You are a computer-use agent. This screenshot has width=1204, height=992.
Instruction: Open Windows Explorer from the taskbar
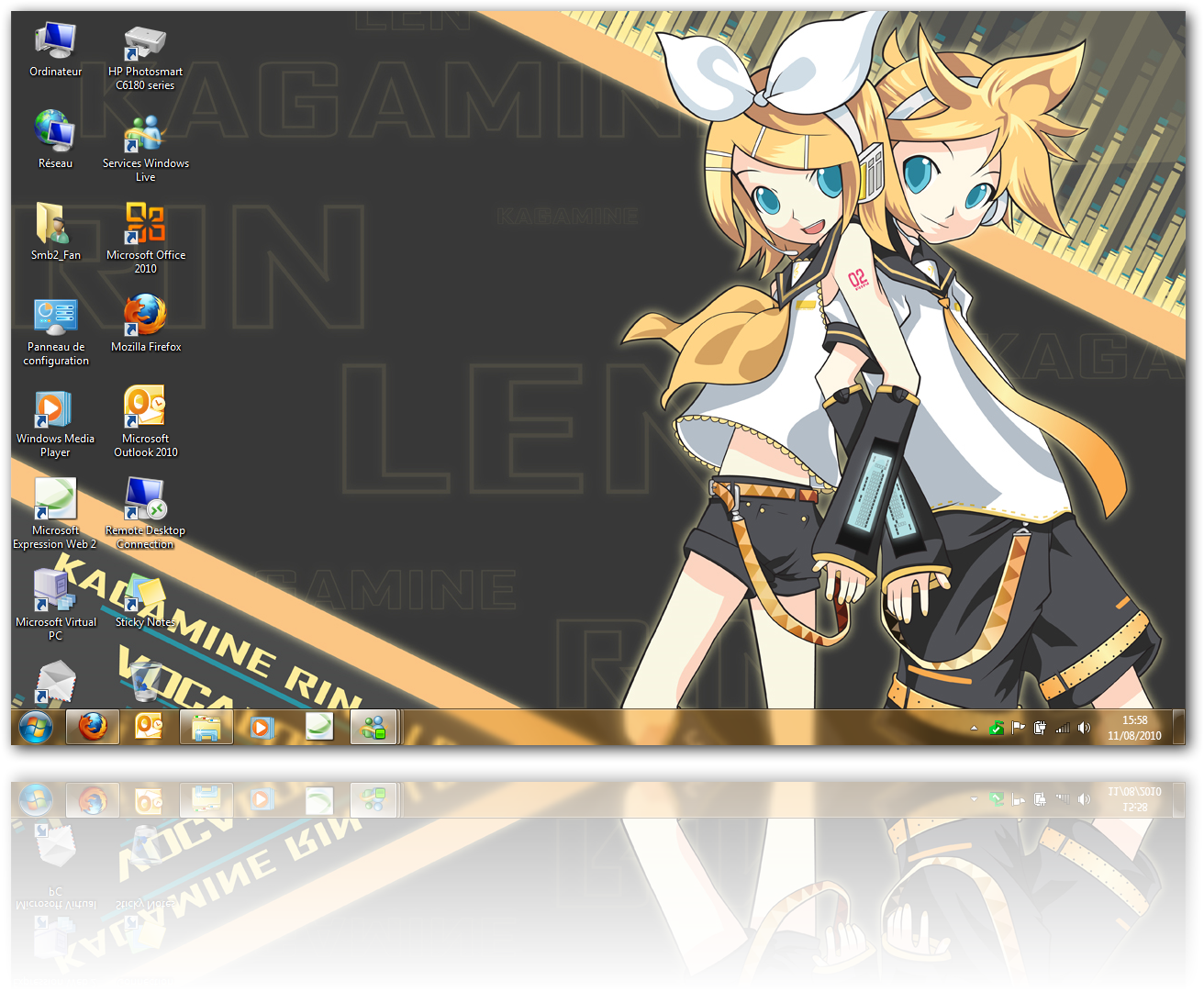pyautogui.click(x=206, y=727)
